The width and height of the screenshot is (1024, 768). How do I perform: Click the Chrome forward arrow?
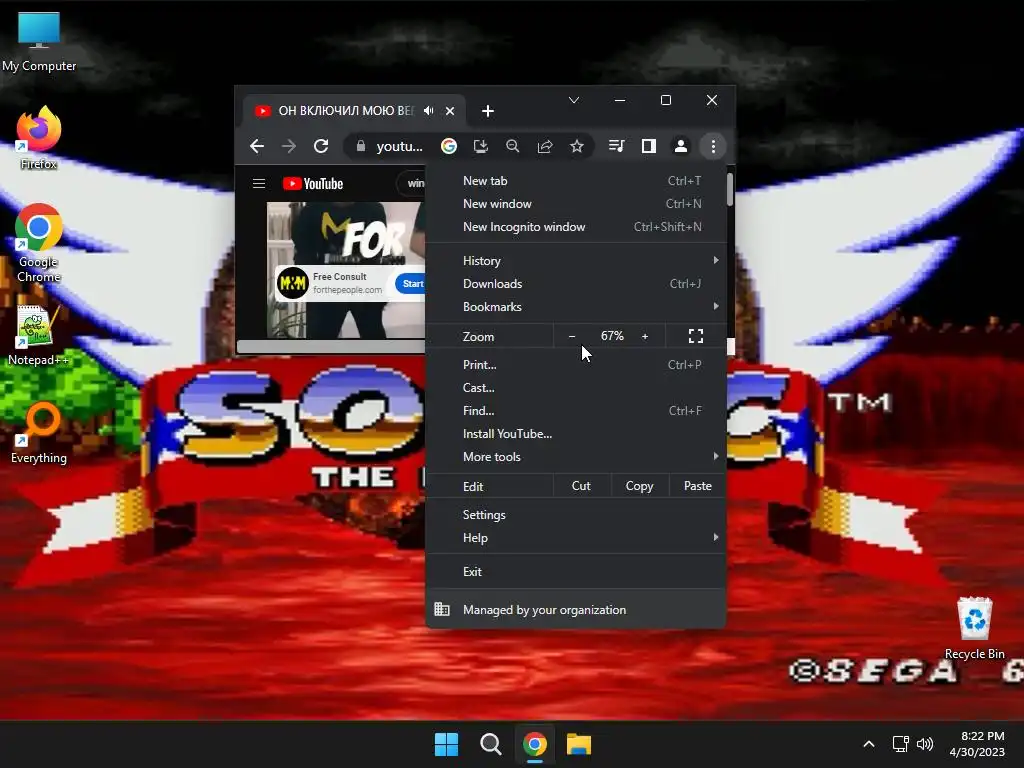coord(288,146)
